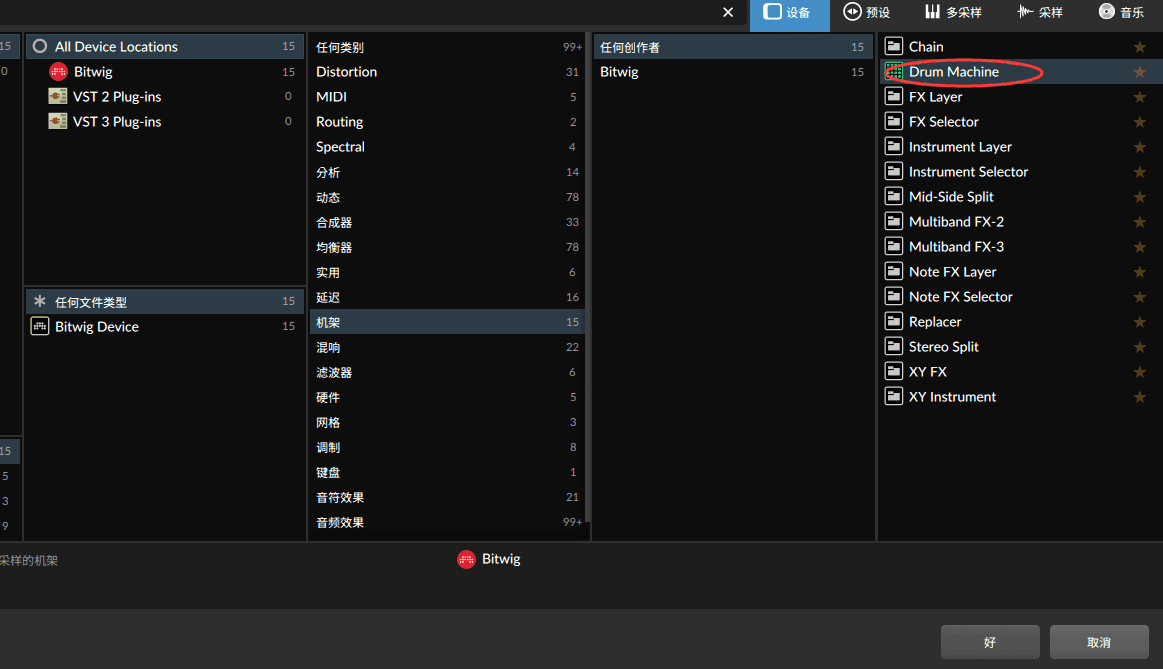Select the 音频效果 category
Viewport: 1163px width, 669px height.
[447, 522]
